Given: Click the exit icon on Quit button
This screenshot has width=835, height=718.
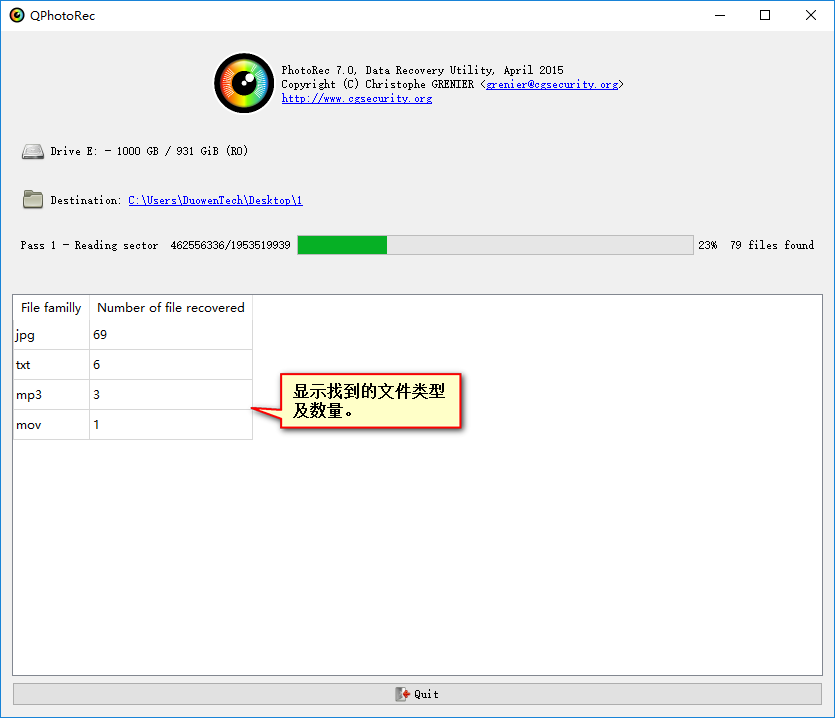Looking at the screenshot, I should click(x=403, y=694).
